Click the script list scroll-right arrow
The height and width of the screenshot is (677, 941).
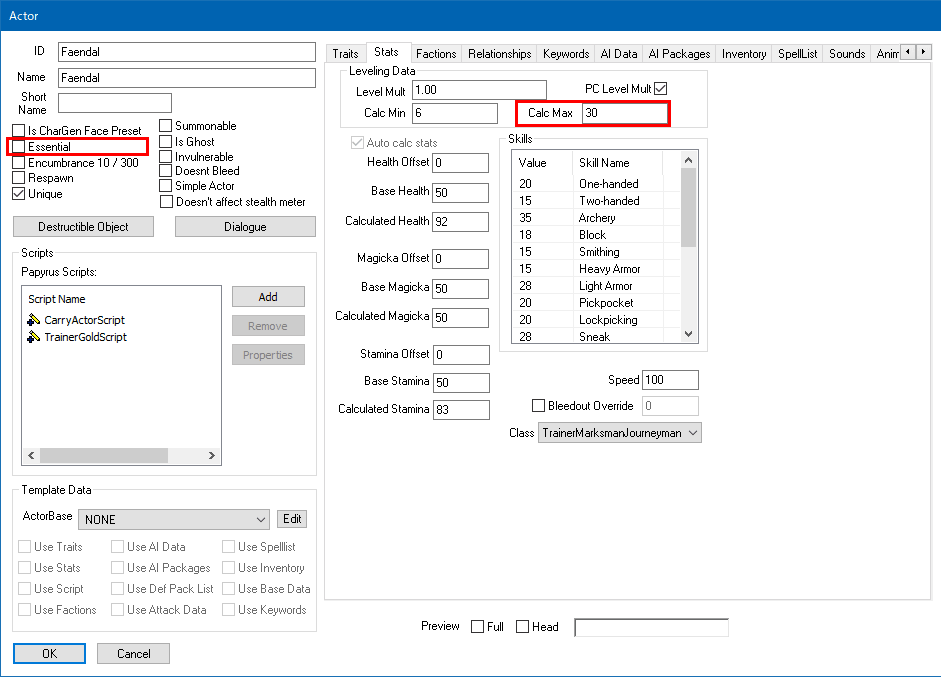[212, 456]
